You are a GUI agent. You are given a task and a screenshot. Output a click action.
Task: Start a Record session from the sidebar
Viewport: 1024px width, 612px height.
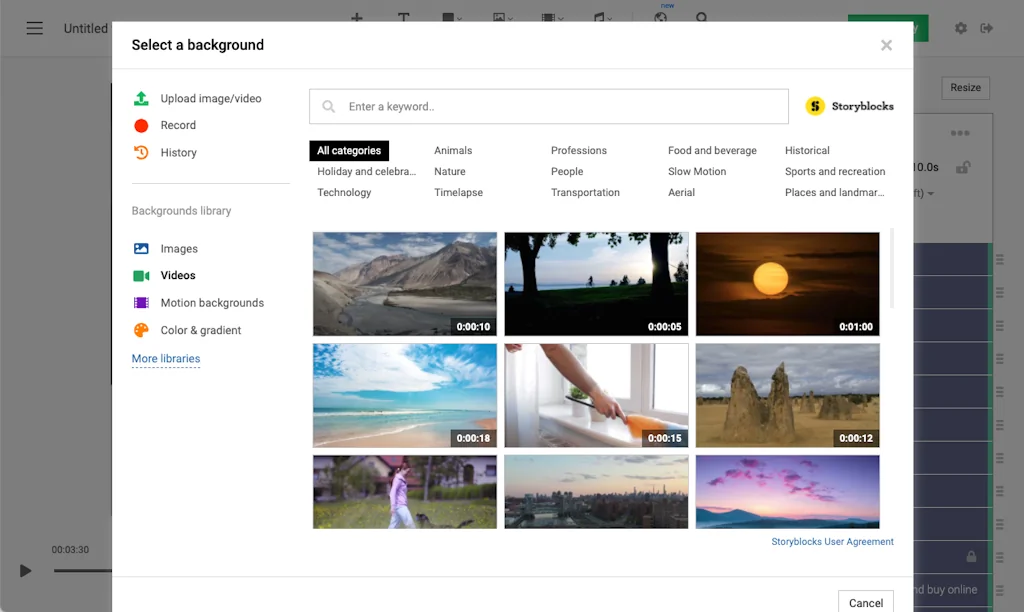pyautogui.click(x=178, y=125)
